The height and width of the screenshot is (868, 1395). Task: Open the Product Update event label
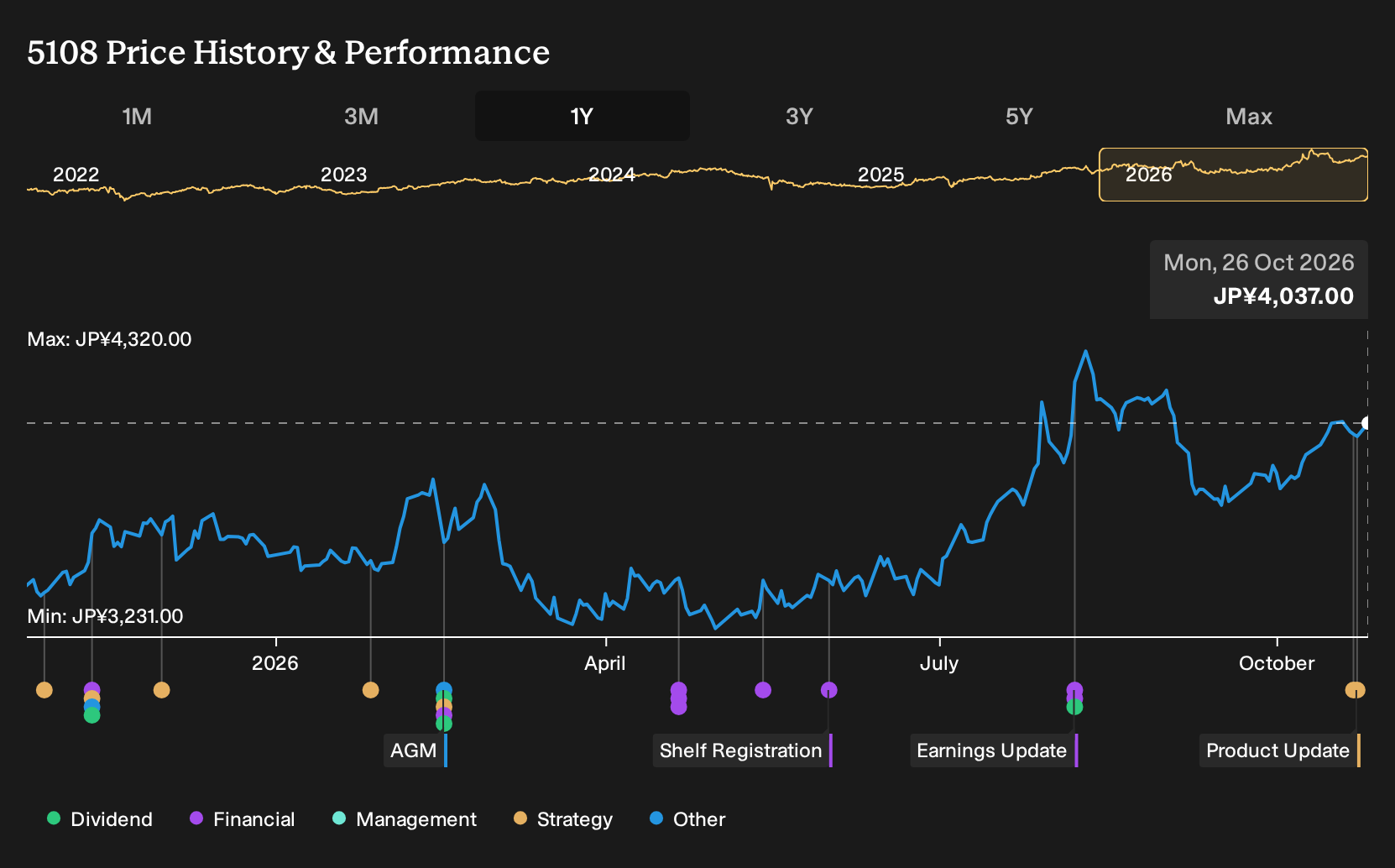1280,750
